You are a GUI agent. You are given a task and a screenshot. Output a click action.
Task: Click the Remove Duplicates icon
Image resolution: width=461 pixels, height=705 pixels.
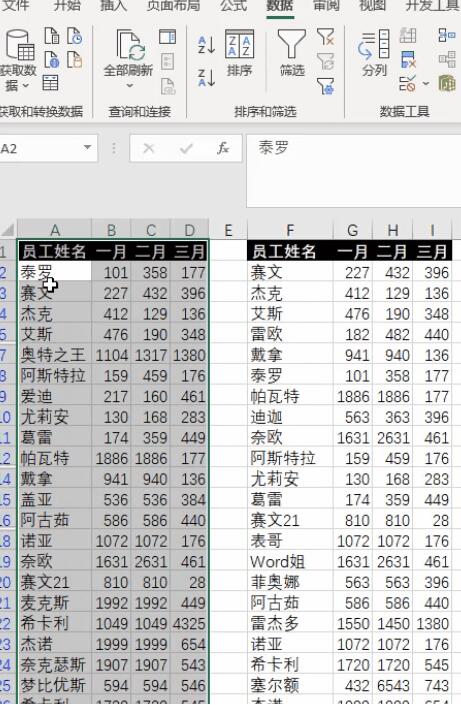[408, 59]
